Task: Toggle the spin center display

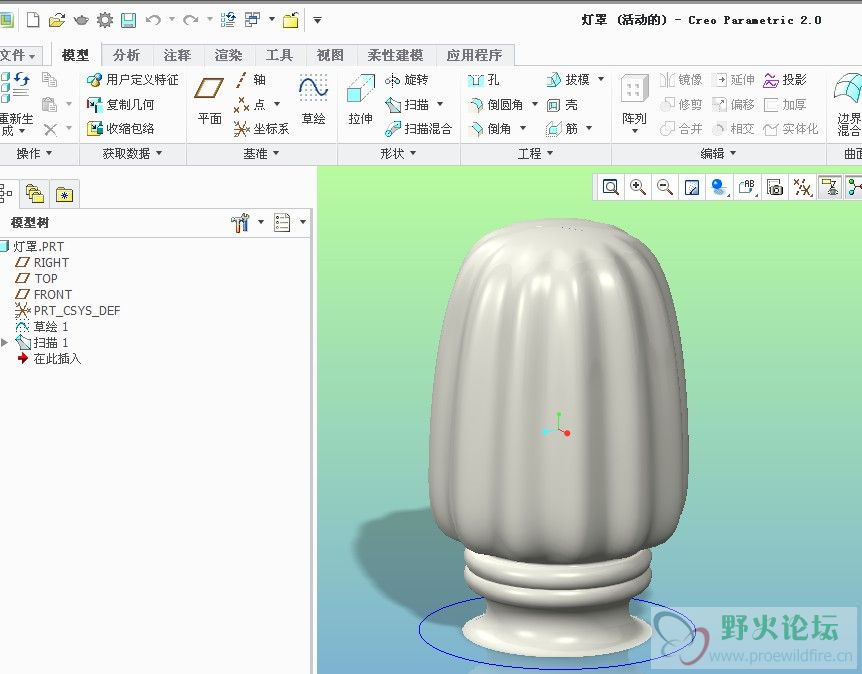Action: click(854, 187)
